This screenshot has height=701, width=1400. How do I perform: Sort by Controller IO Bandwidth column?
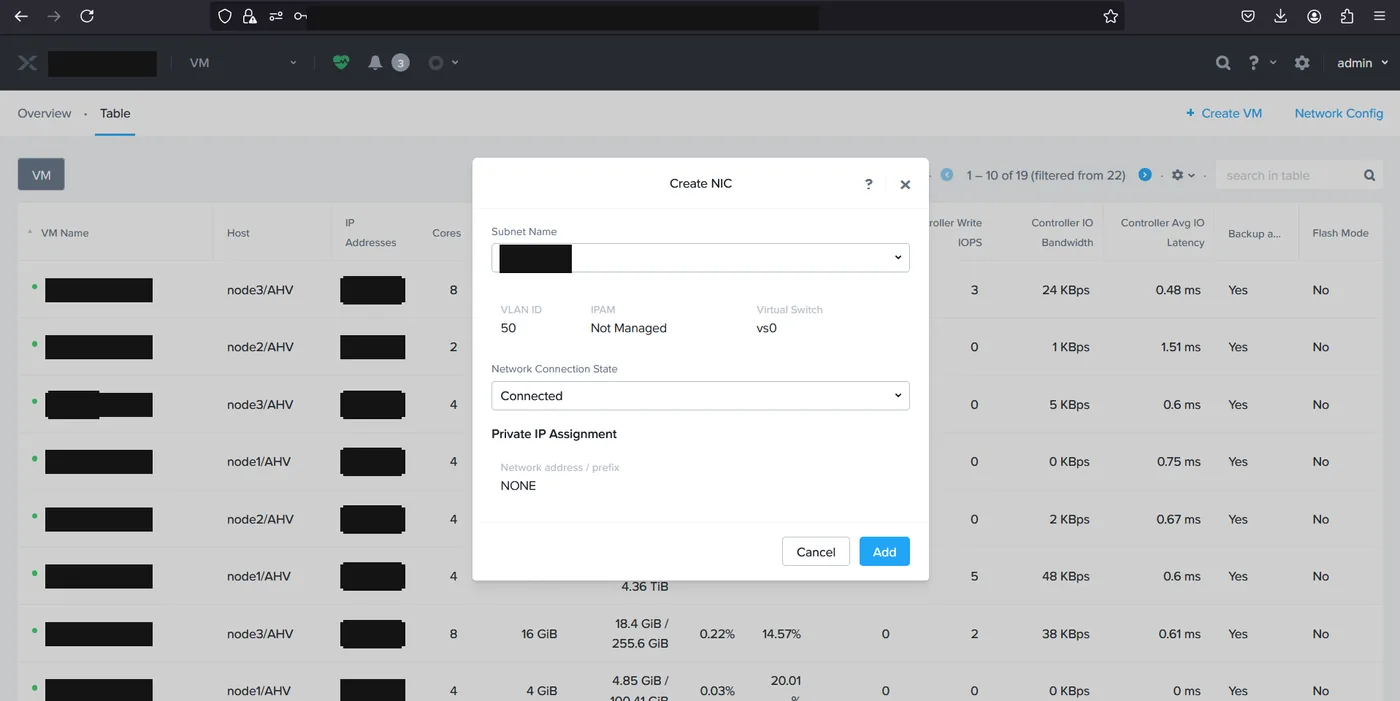(x=1062, y=233)
